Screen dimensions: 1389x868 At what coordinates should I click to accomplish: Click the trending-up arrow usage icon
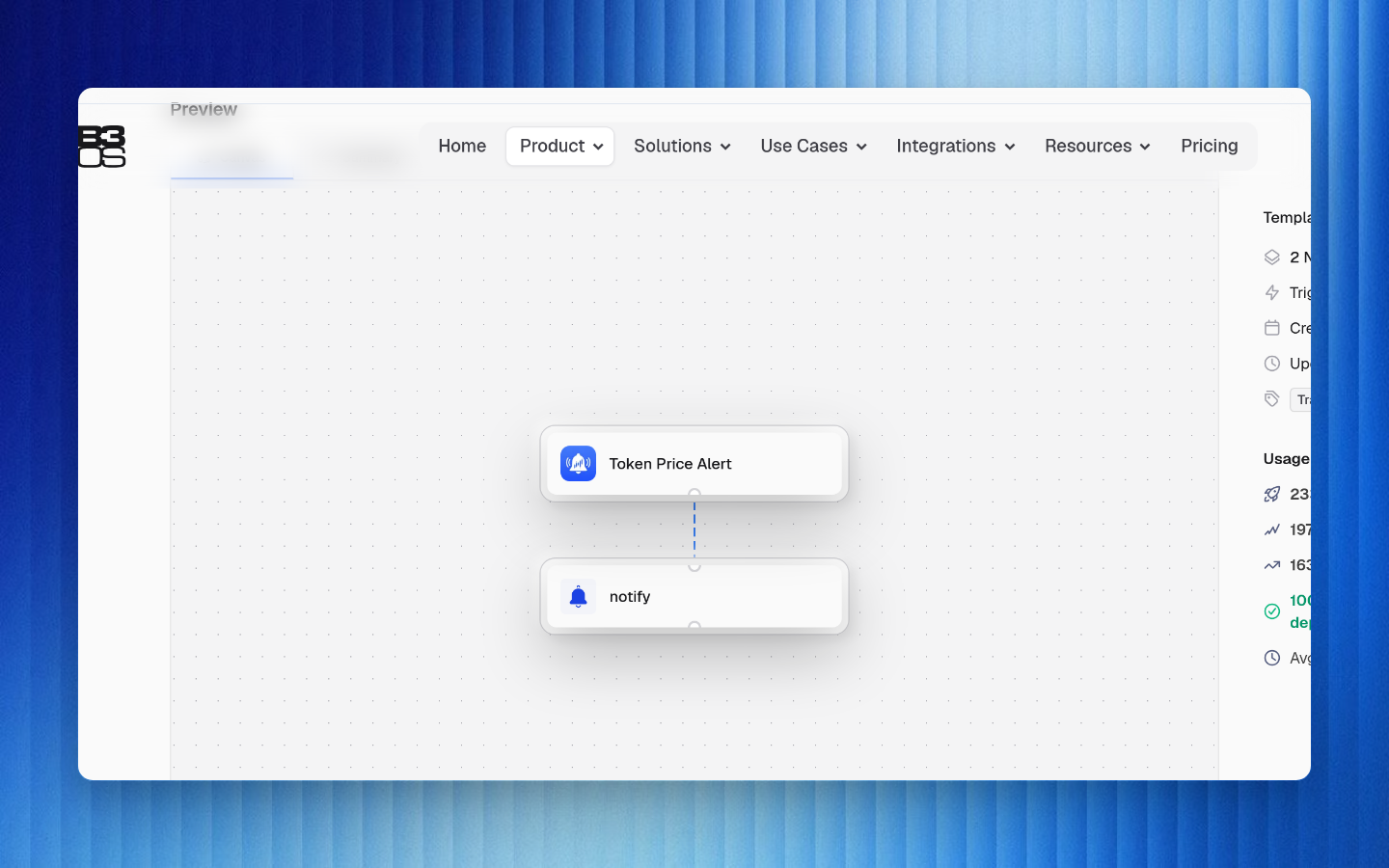(1272, 565)
